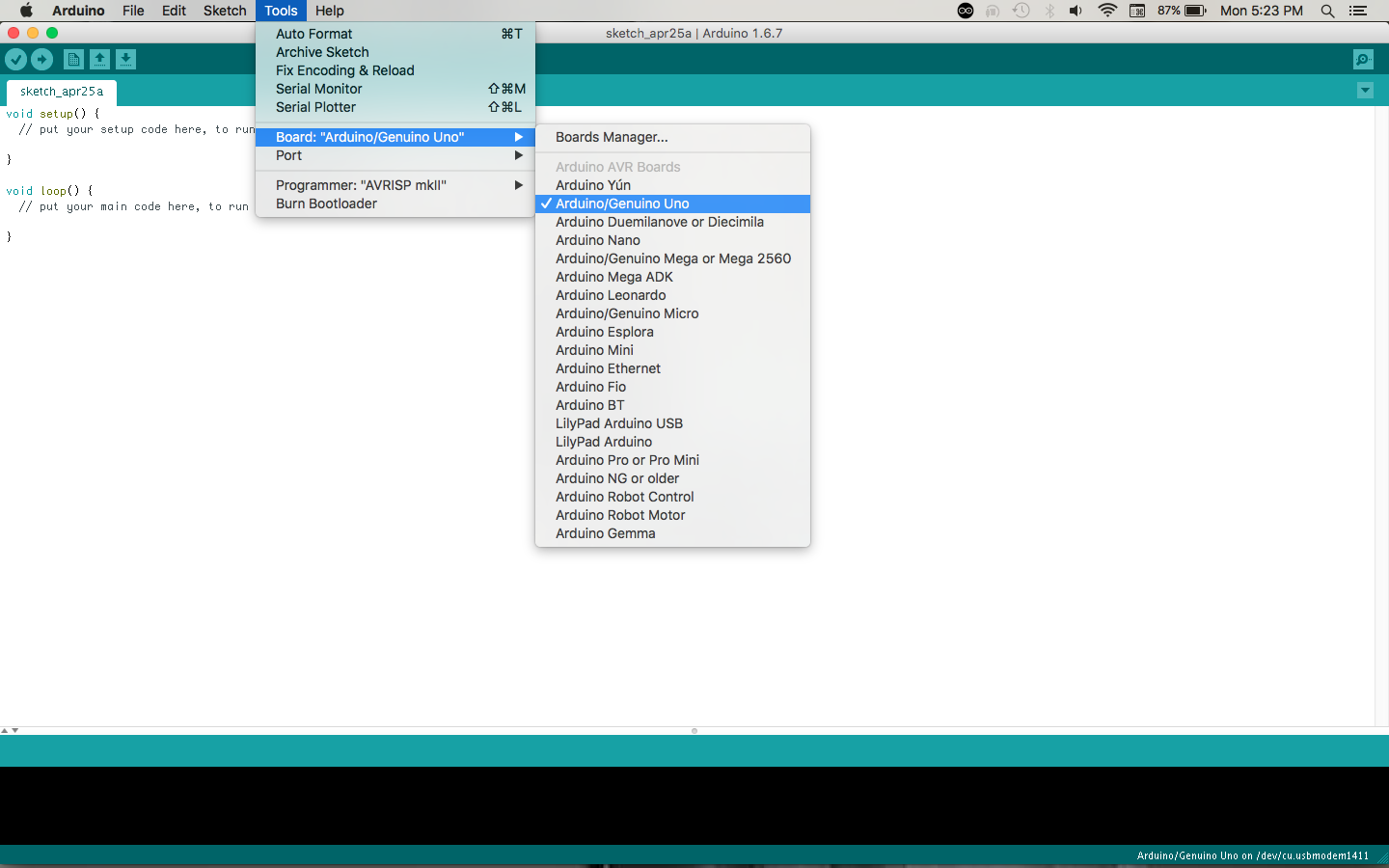
Task: Open the File menu
Action: tap(133, 11)
